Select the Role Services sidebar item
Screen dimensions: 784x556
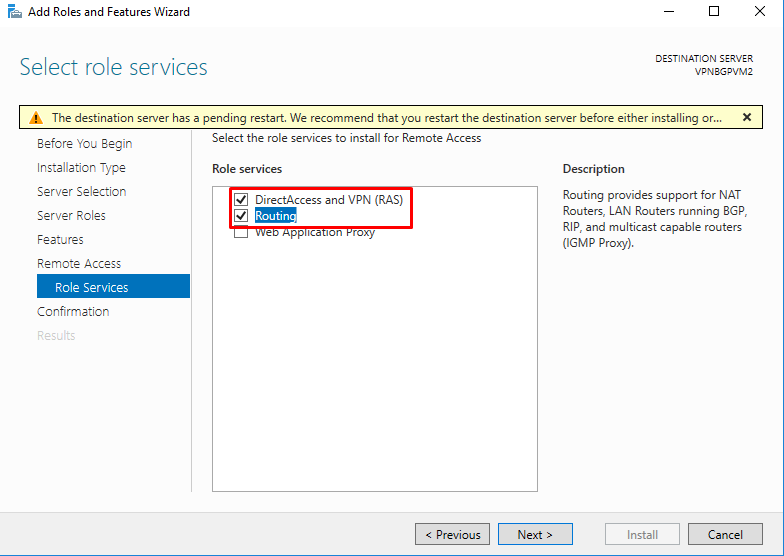coord(92,288)
